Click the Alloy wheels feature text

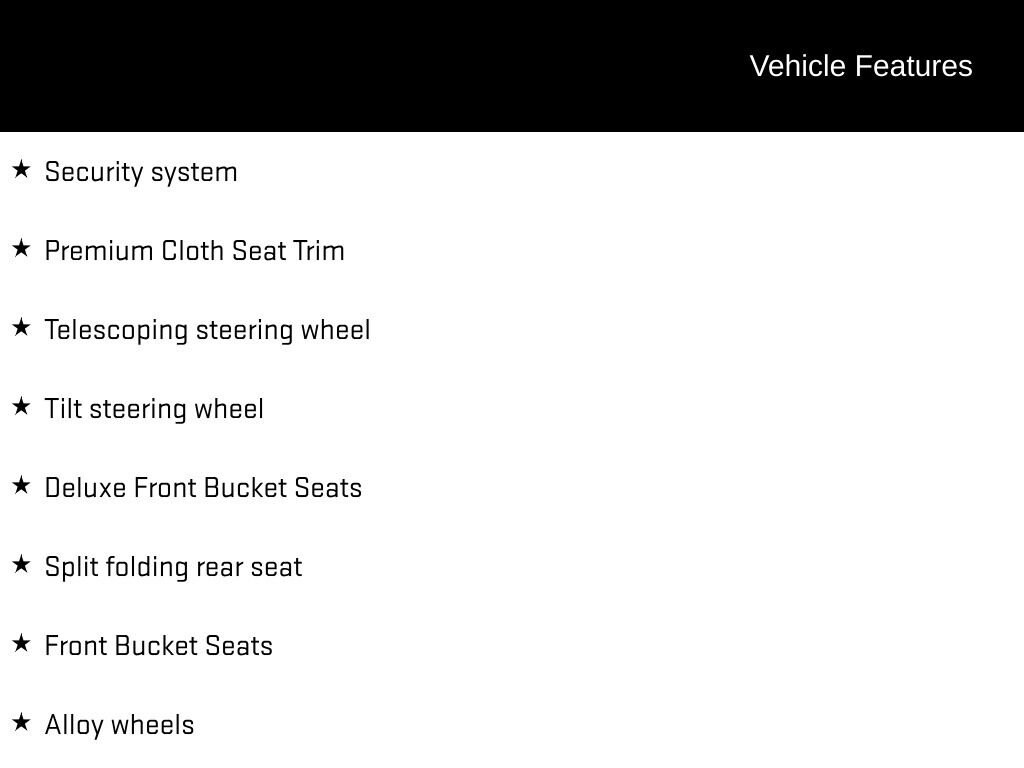pyautogui.click(x=120, y=726)
